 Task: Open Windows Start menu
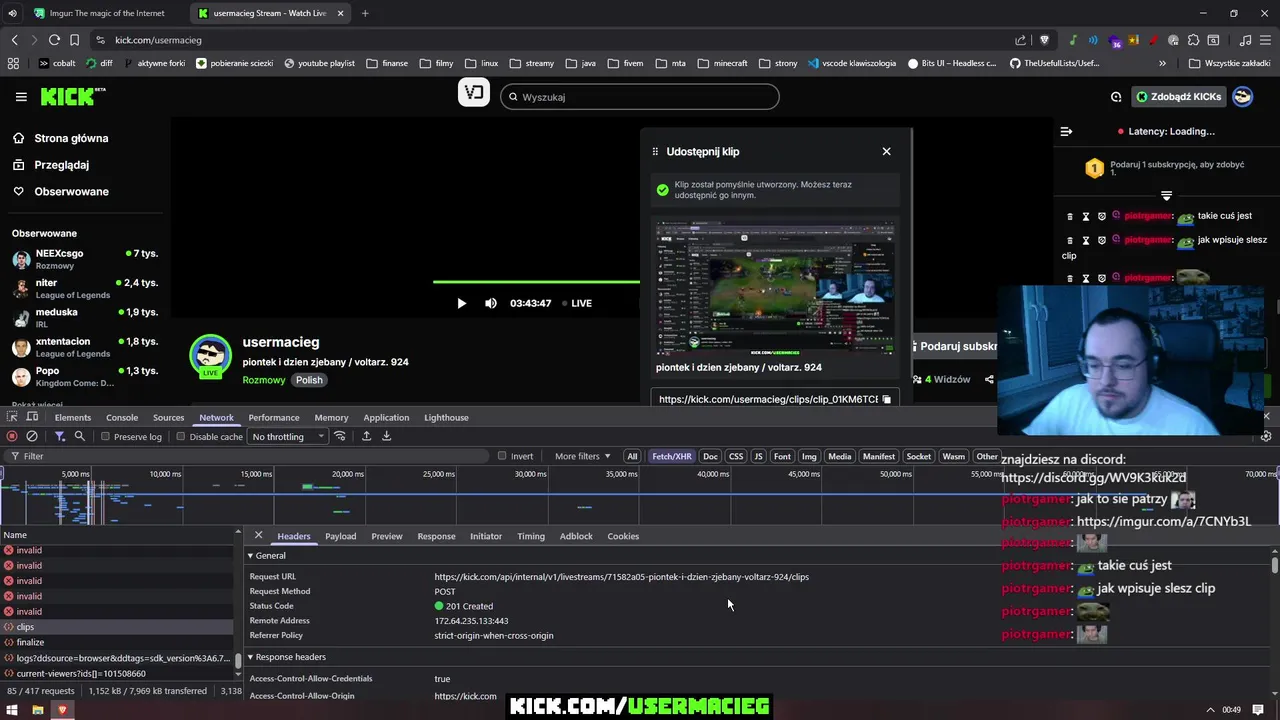click(12, 710)
